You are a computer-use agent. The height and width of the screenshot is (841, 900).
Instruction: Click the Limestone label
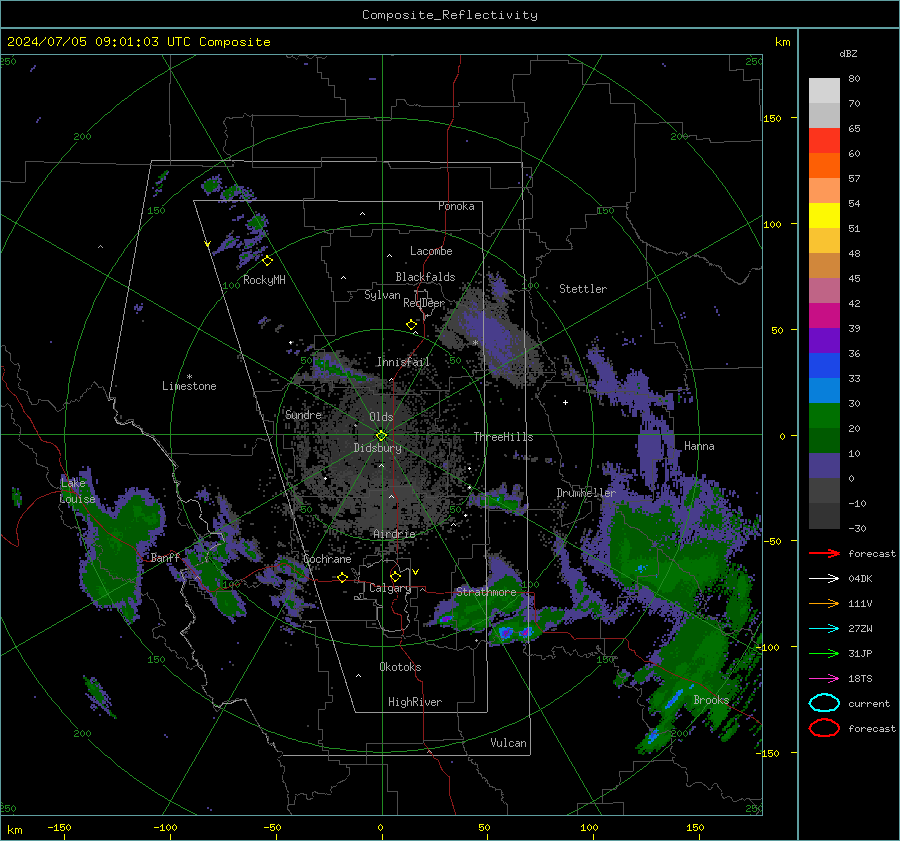[189, 386]
